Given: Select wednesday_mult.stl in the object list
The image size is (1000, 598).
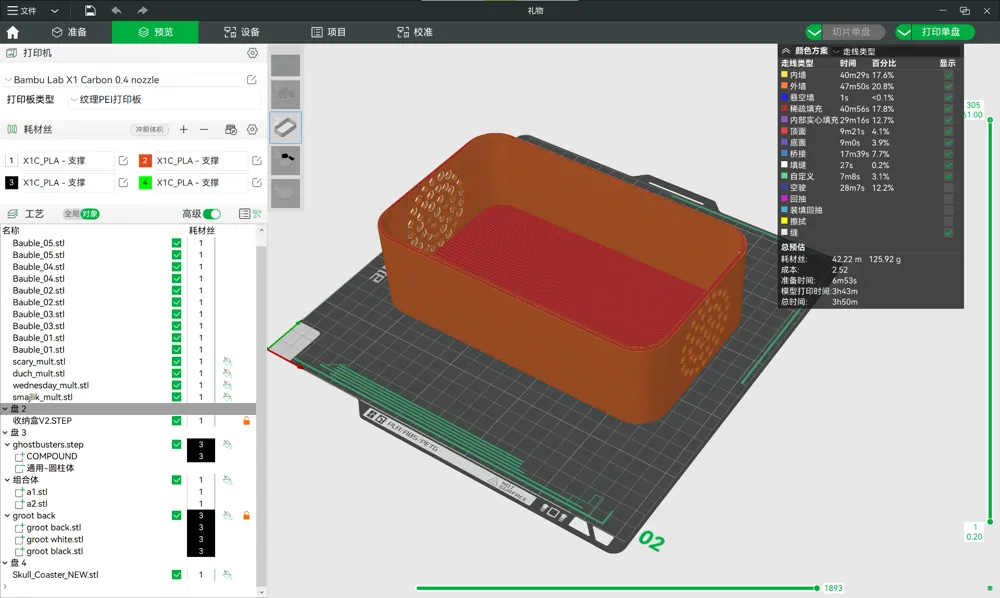Looking at the screenshot, I should 50,385.
